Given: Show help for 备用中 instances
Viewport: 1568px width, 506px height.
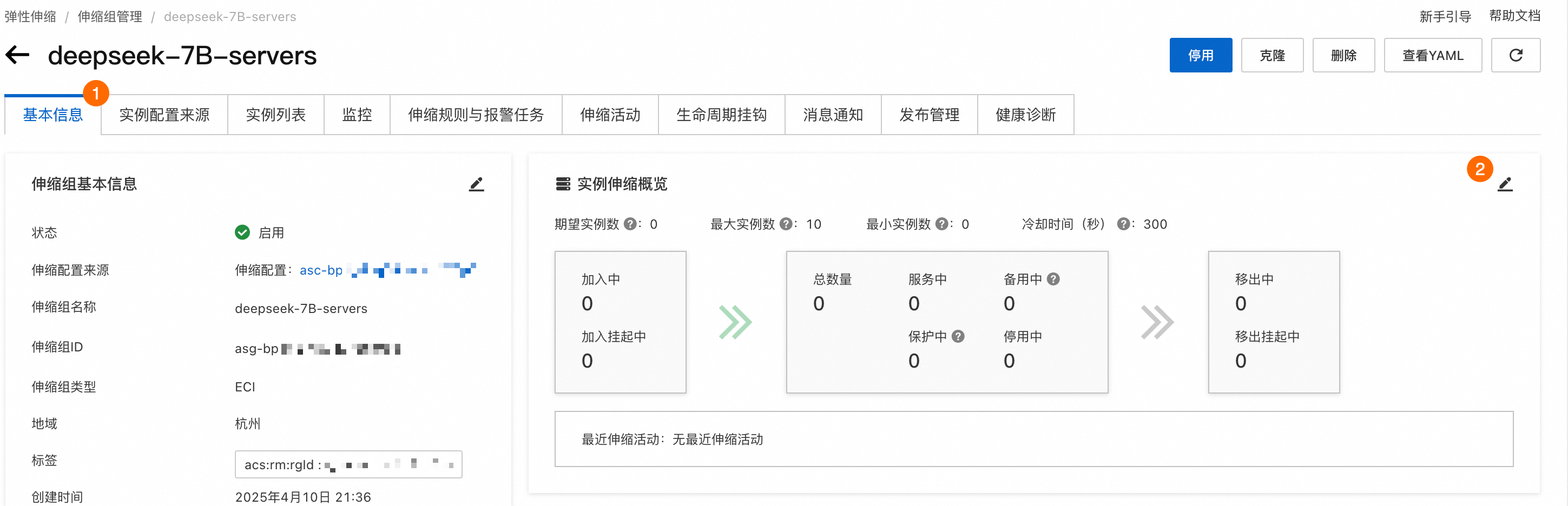Looking at the screenshot, I should click(1053, 279).
